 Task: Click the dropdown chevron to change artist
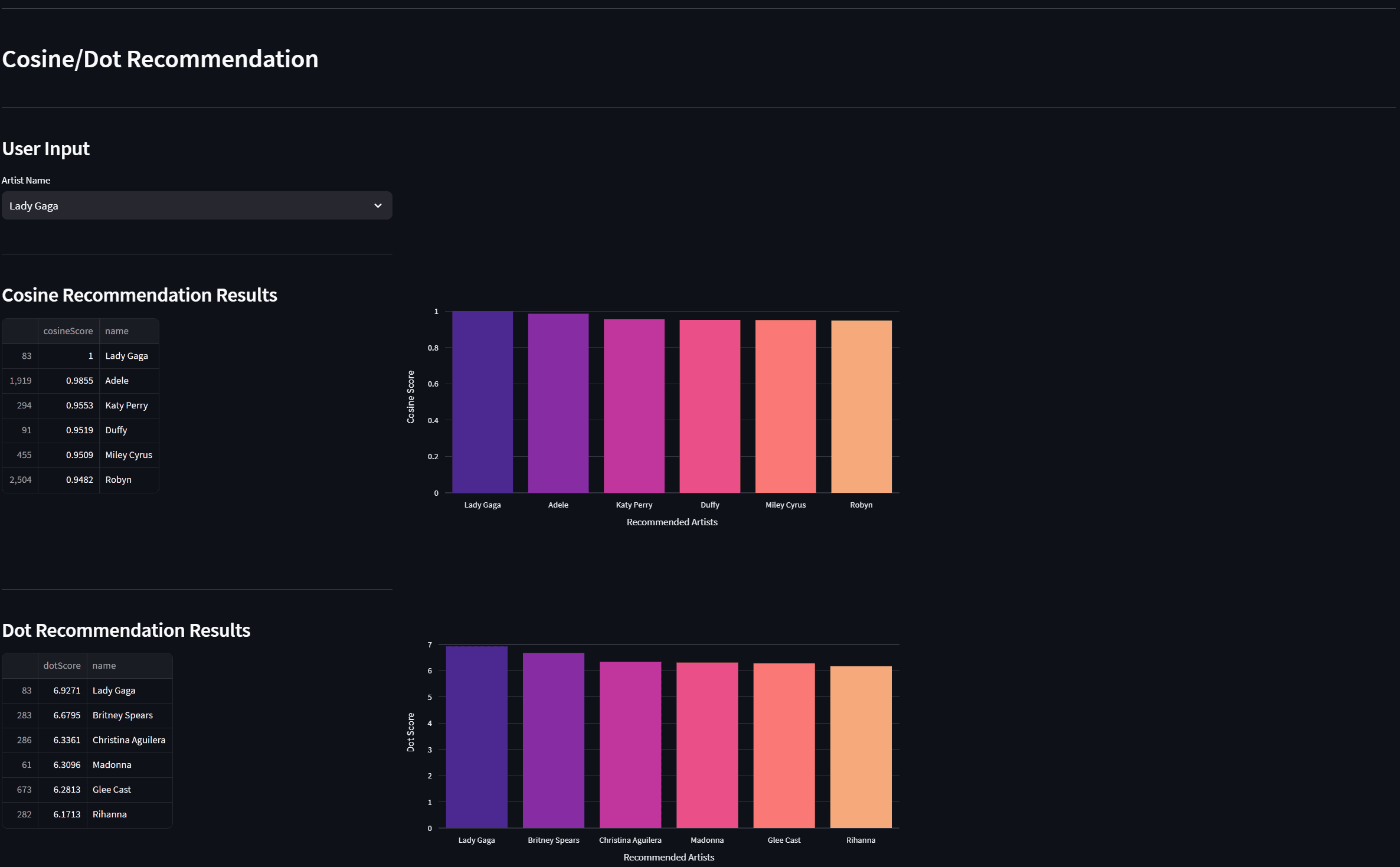point(378,205)
